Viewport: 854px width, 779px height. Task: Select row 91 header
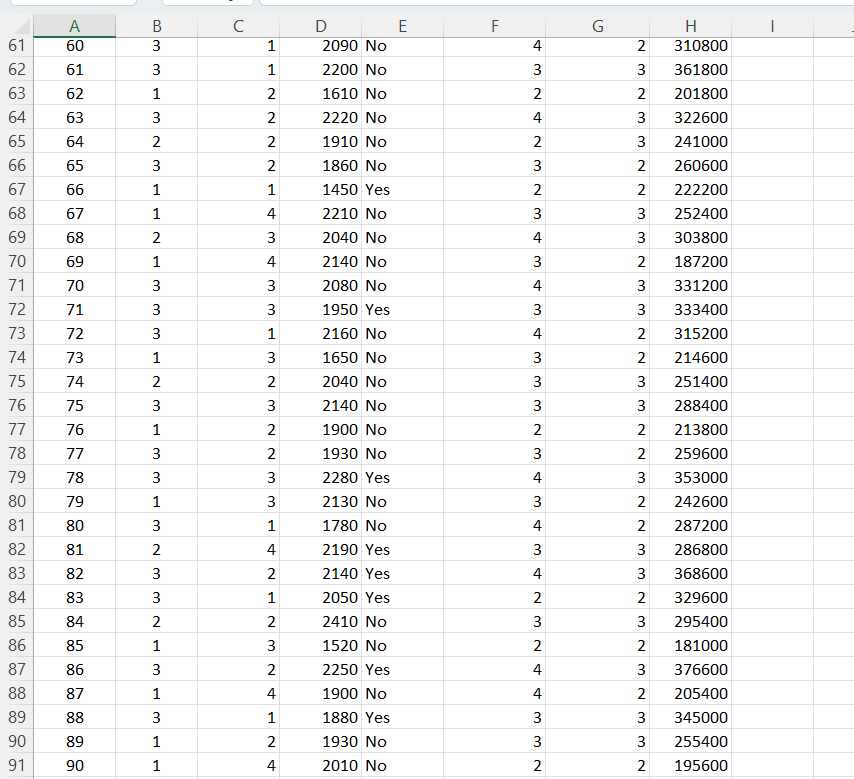tap(16, 766)
